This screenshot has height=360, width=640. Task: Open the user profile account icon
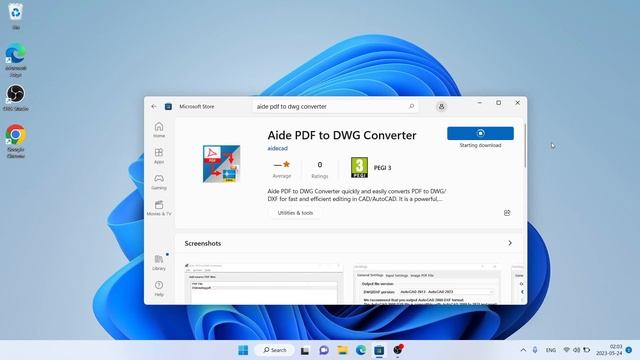click(441, 107)
